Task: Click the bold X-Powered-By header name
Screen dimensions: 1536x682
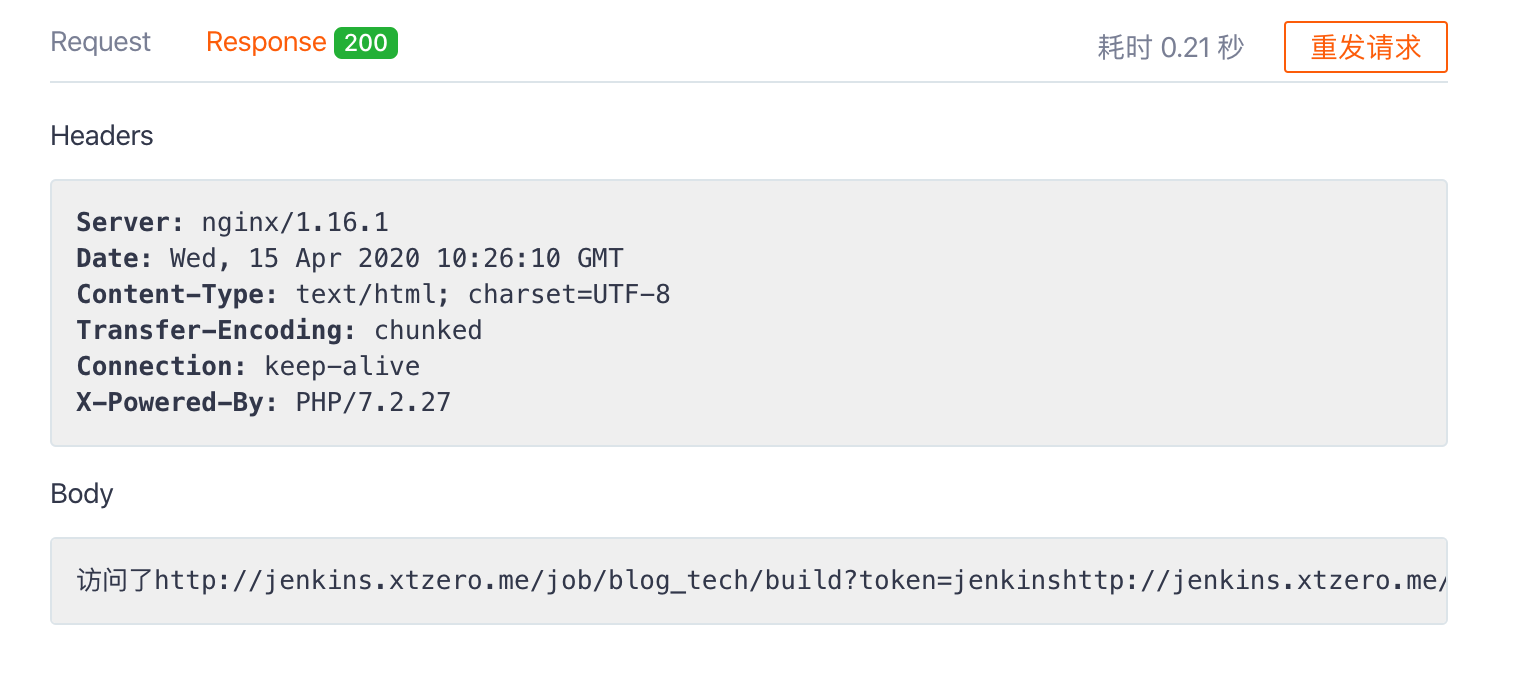Action: (176, 402)
